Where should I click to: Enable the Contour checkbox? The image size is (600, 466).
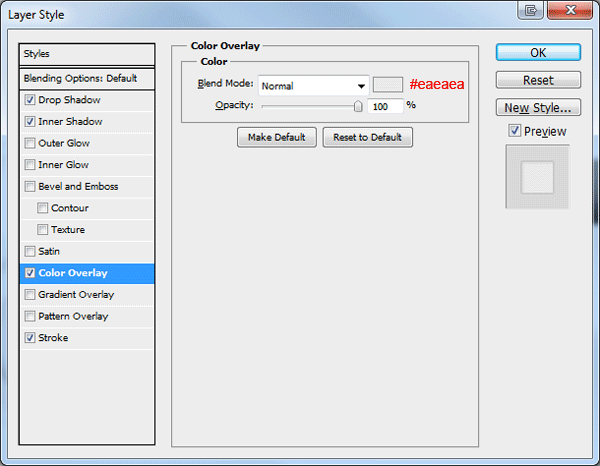(x=42, y=208)
